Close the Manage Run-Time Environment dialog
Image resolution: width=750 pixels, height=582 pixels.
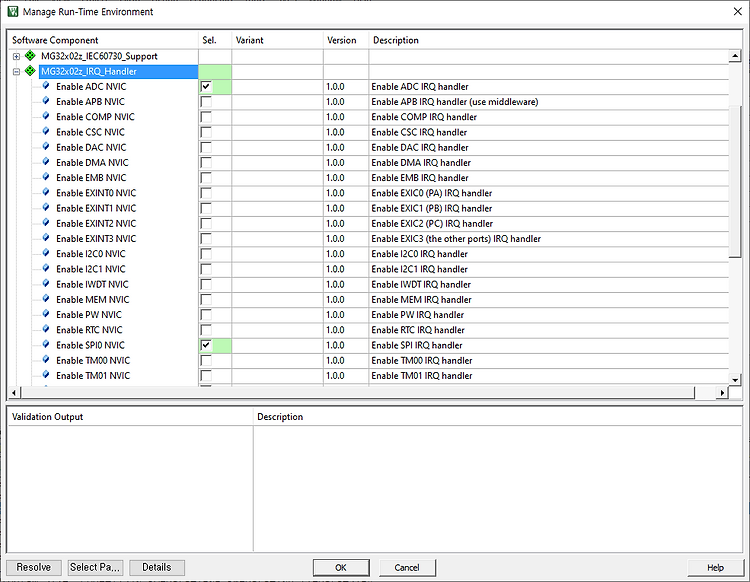coord(738,11)
